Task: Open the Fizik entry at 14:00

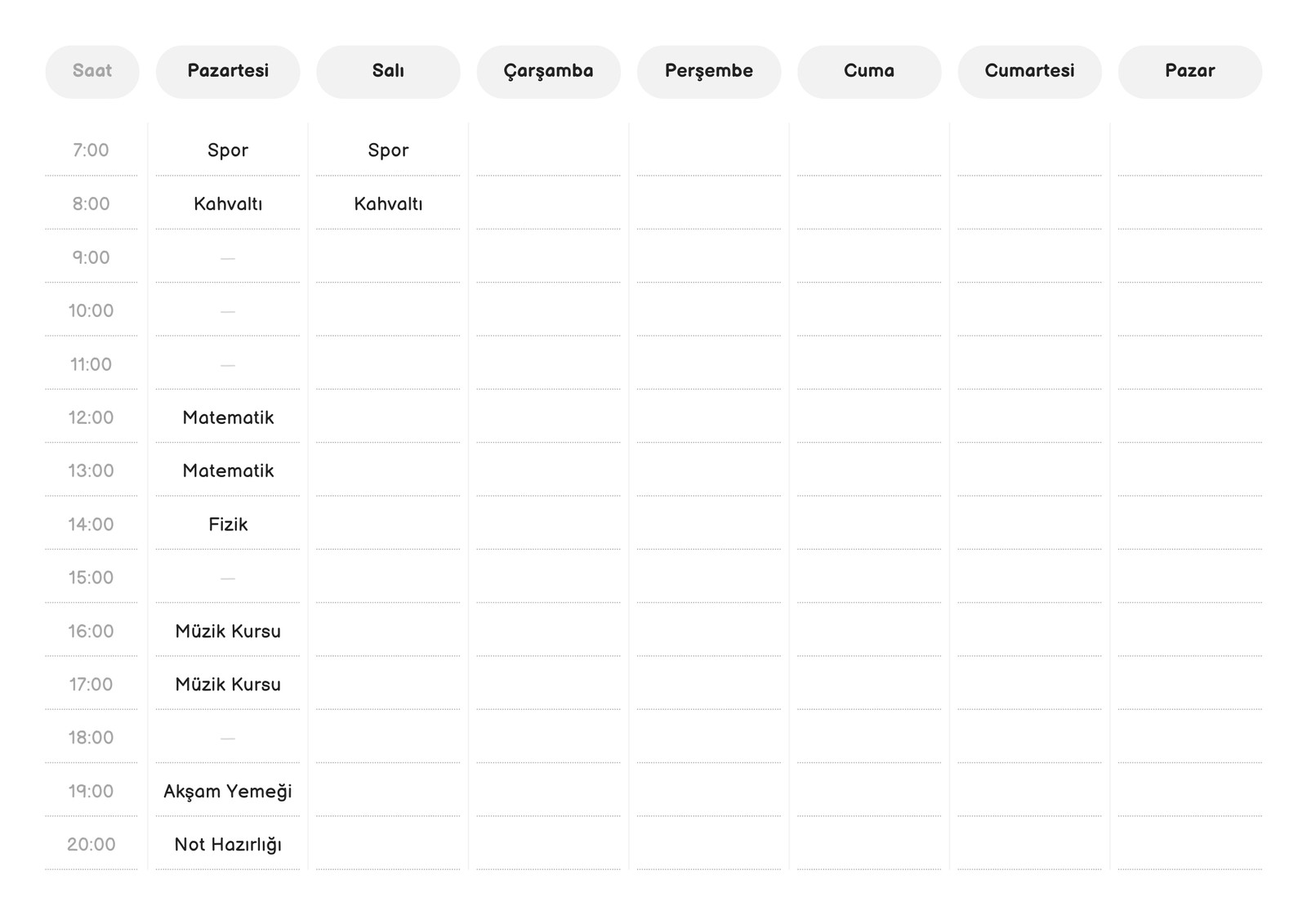Action: point(228,524)
